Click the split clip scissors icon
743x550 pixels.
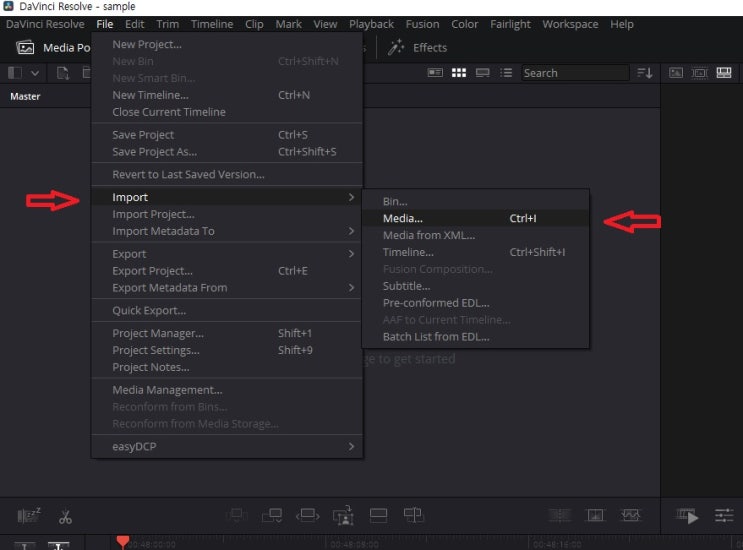[65, 516]
